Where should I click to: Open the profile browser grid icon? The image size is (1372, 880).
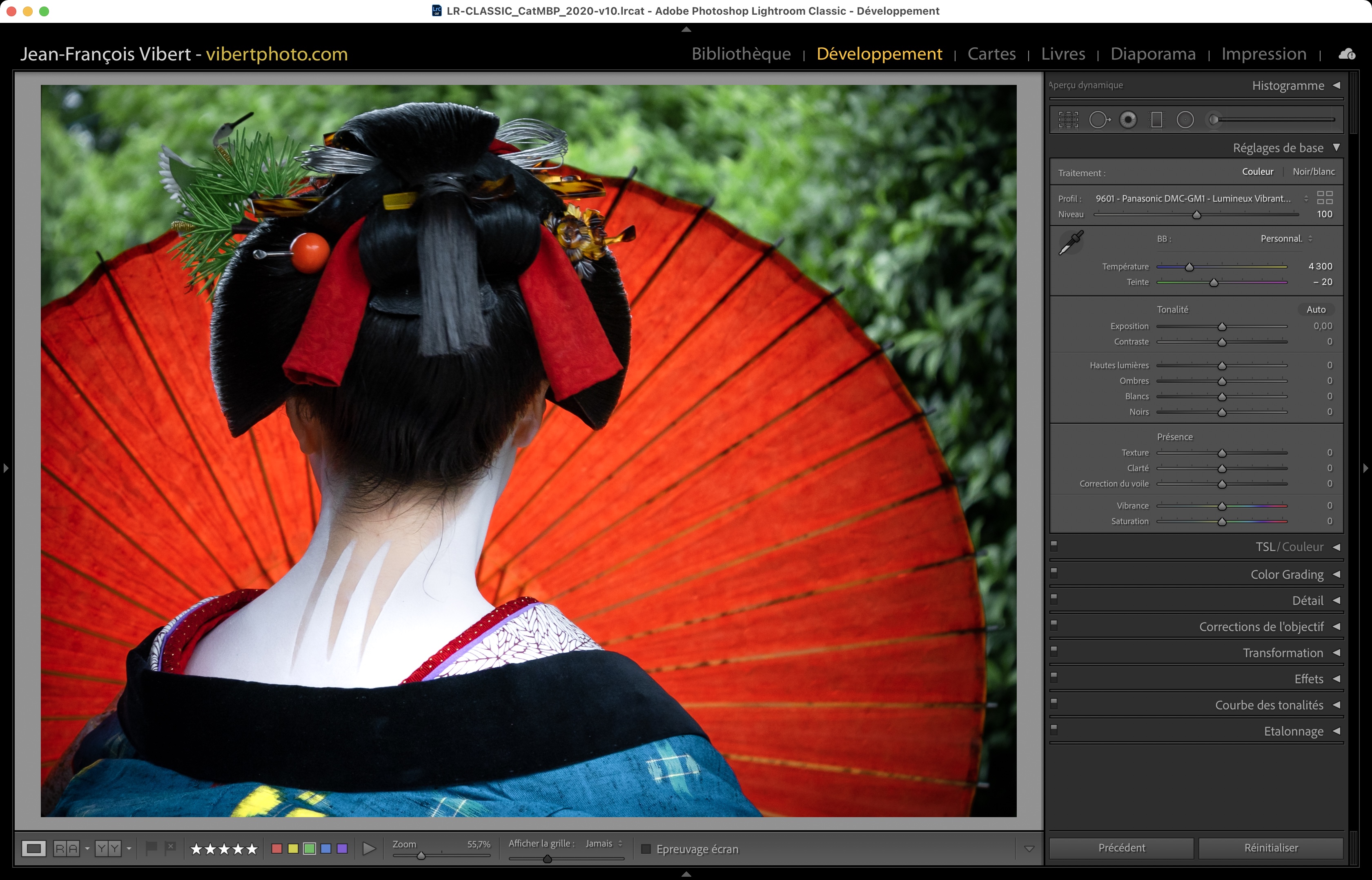pyautogui.click(x=1325, y=198)
